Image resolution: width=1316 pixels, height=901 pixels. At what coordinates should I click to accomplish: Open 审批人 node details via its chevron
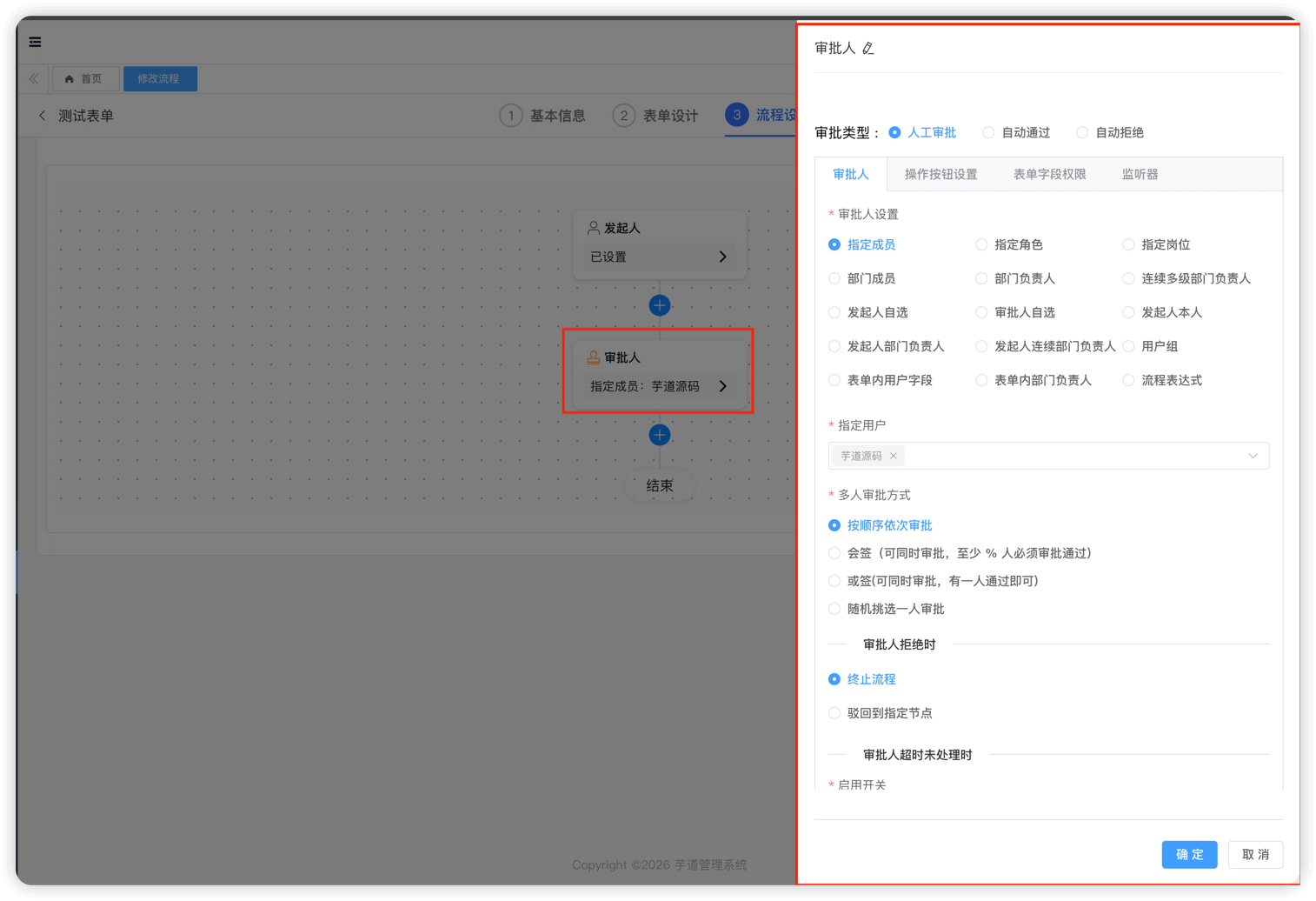click(722, 386)
